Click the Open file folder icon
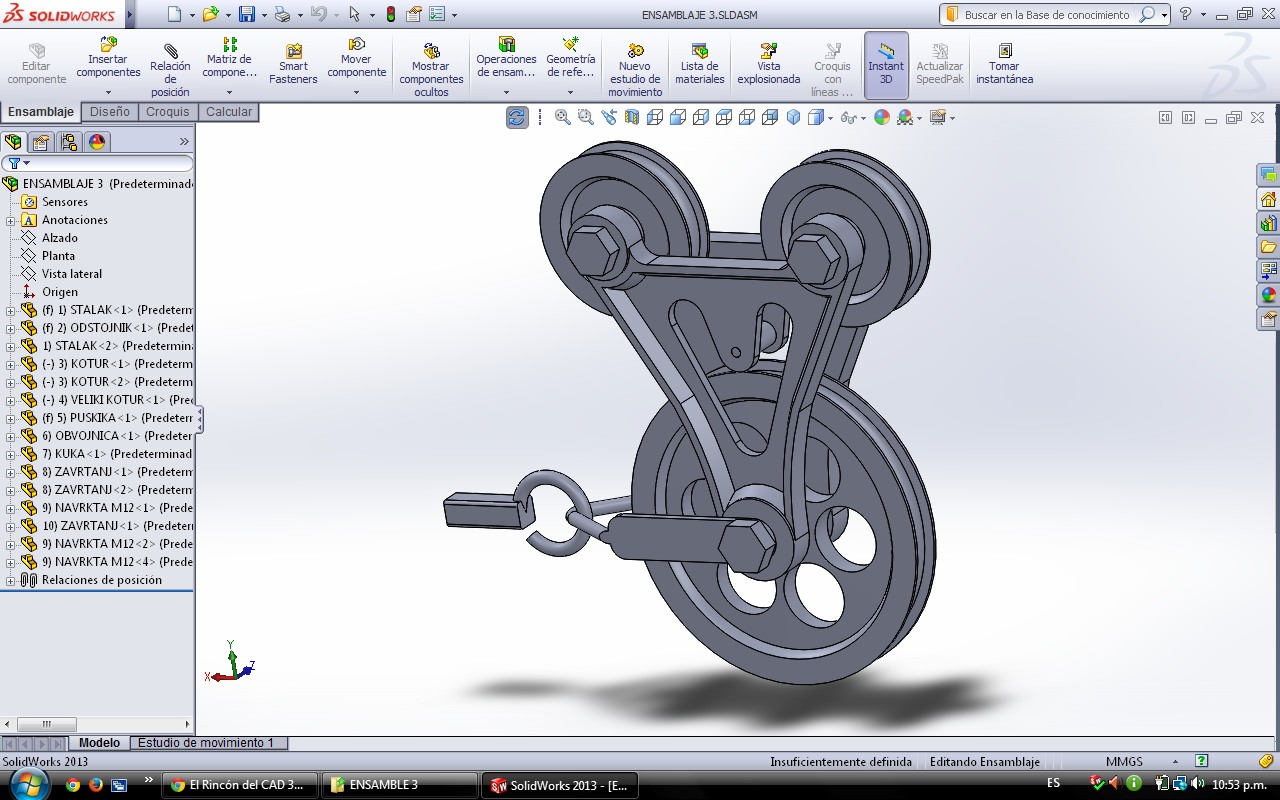This screenshot has width=1280, height=800. 210,14
